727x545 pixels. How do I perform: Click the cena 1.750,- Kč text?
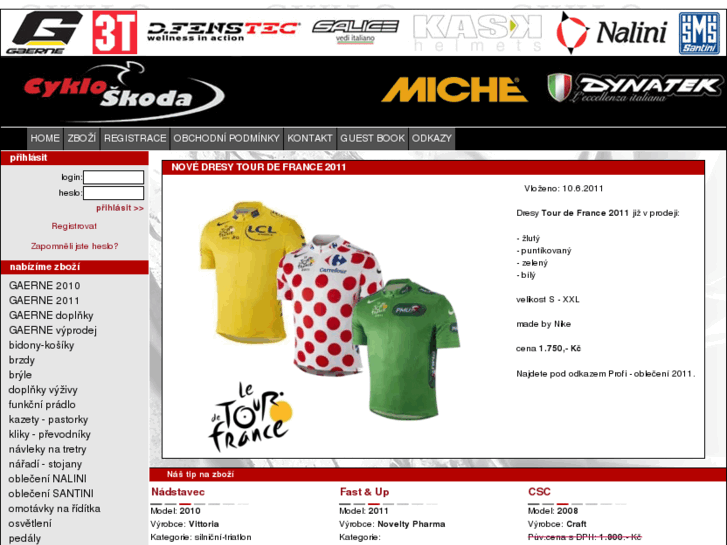point(548,348)
